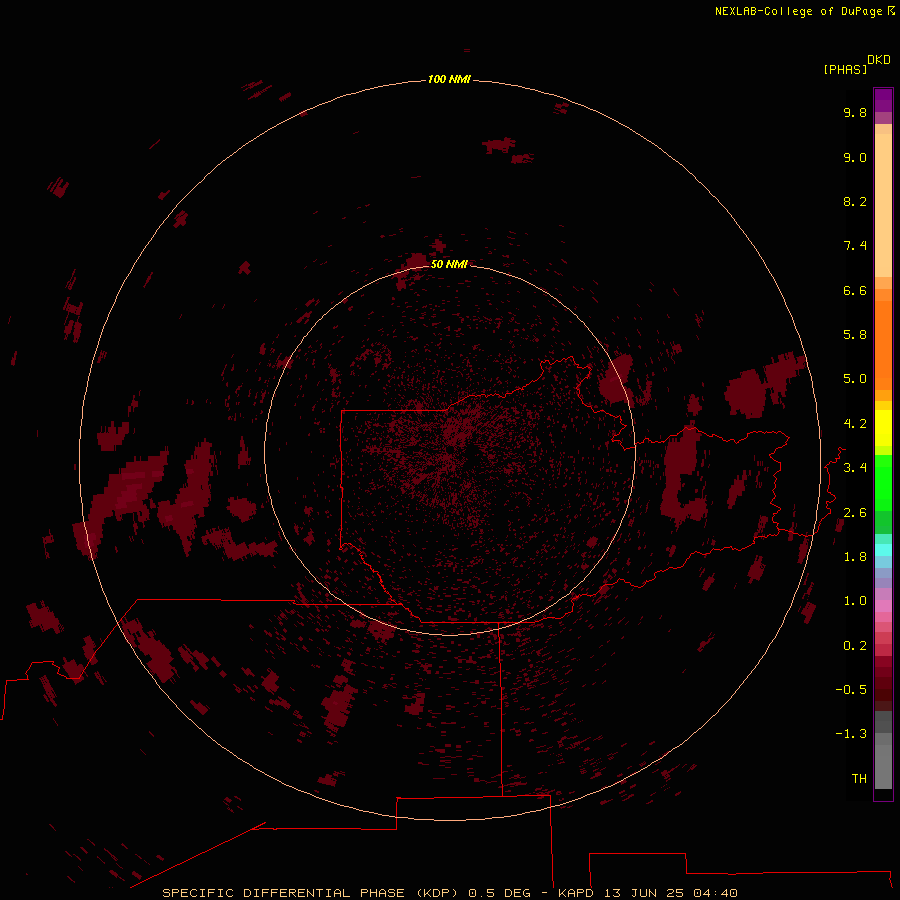
Task: Click the 0.2 scale label
Action: [x=855, y=646]
